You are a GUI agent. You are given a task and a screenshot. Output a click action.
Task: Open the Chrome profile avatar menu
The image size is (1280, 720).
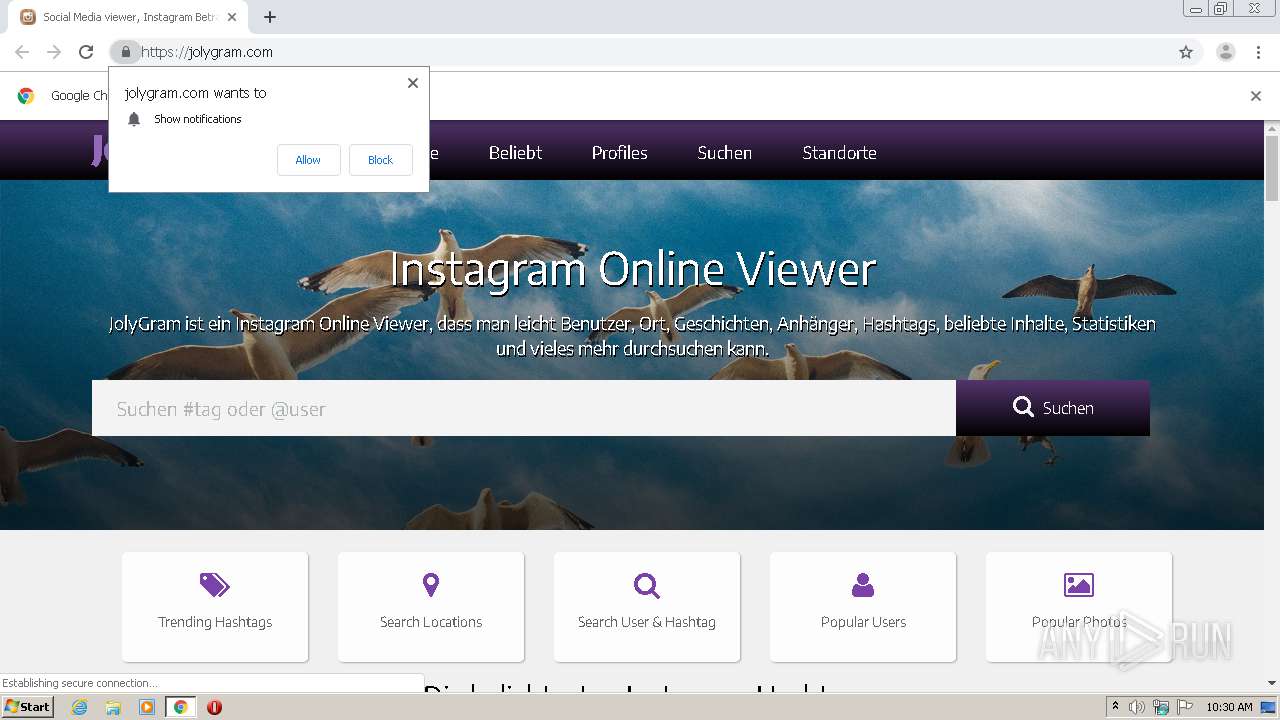(x=1226, y=52)
